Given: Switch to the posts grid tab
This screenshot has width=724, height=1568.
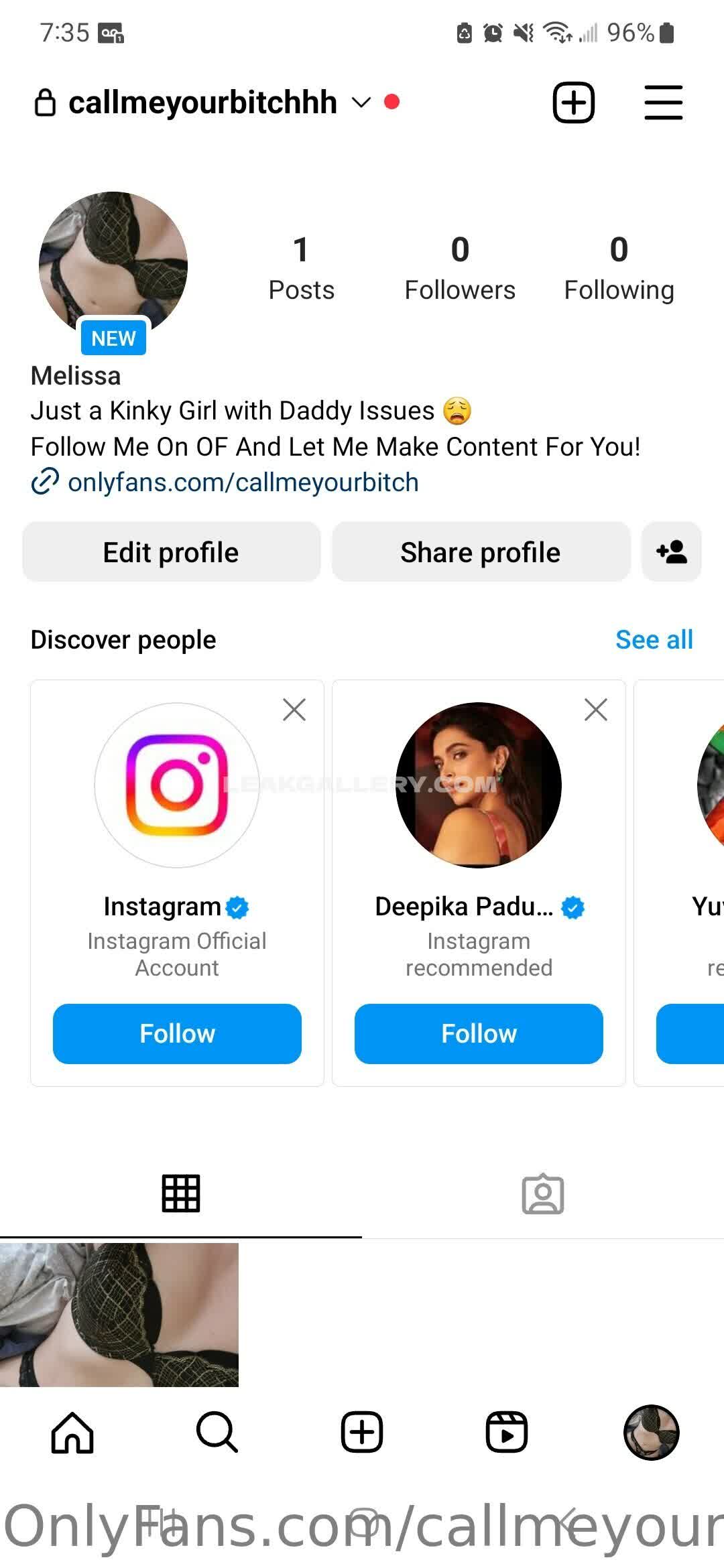Looking at the screenshot, I should pyautogui.click(x=181, y=1193).
